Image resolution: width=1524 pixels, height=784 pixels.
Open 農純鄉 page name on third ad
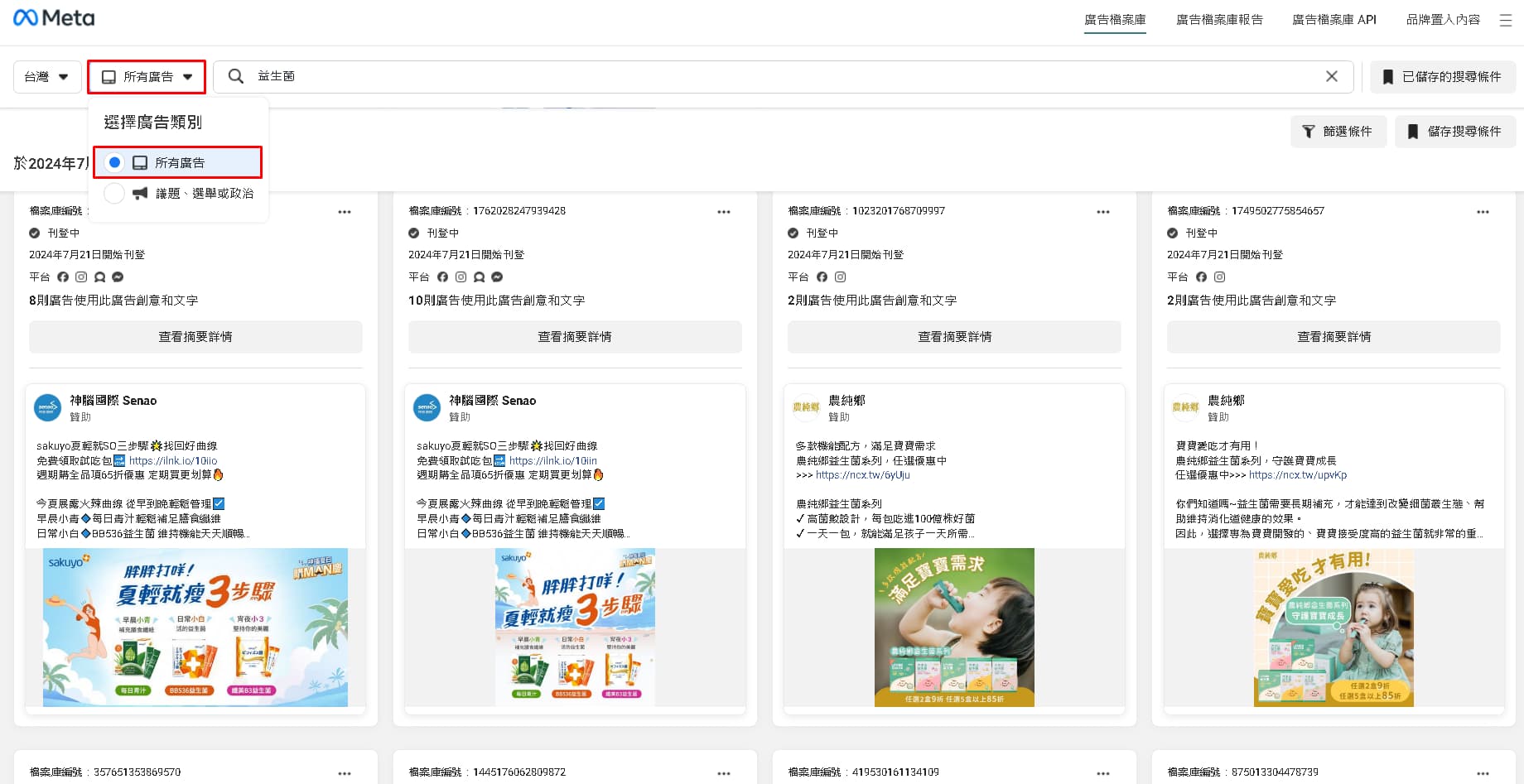[x=846, y=401]
